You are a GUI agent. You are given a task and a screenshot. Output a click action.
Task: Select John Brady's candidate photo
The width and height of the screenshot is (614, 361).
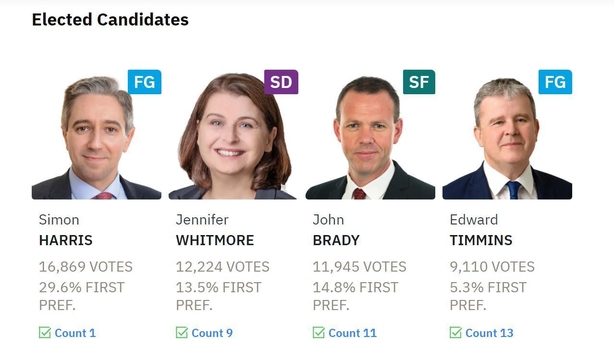click(370, 135)
